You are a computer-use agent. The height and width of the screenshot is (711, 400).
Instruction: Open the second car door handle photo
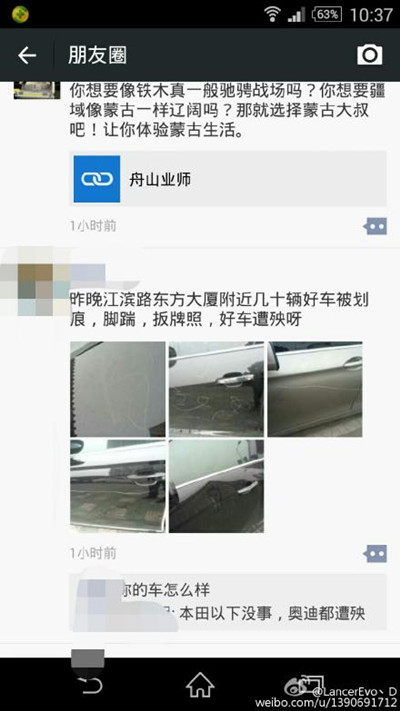point(216,389)
